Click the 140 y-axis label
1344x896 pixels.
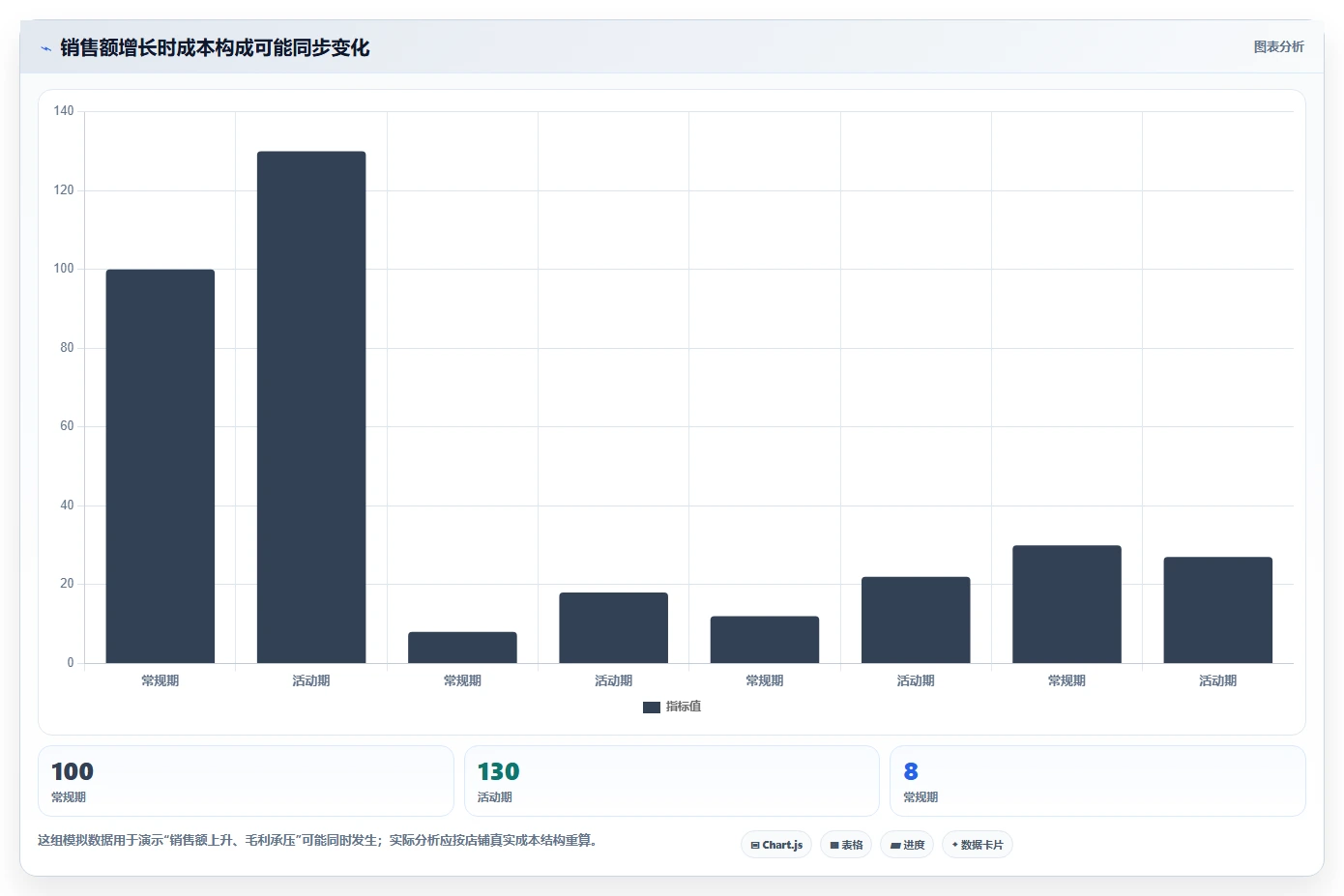click(x=64, y=111)
